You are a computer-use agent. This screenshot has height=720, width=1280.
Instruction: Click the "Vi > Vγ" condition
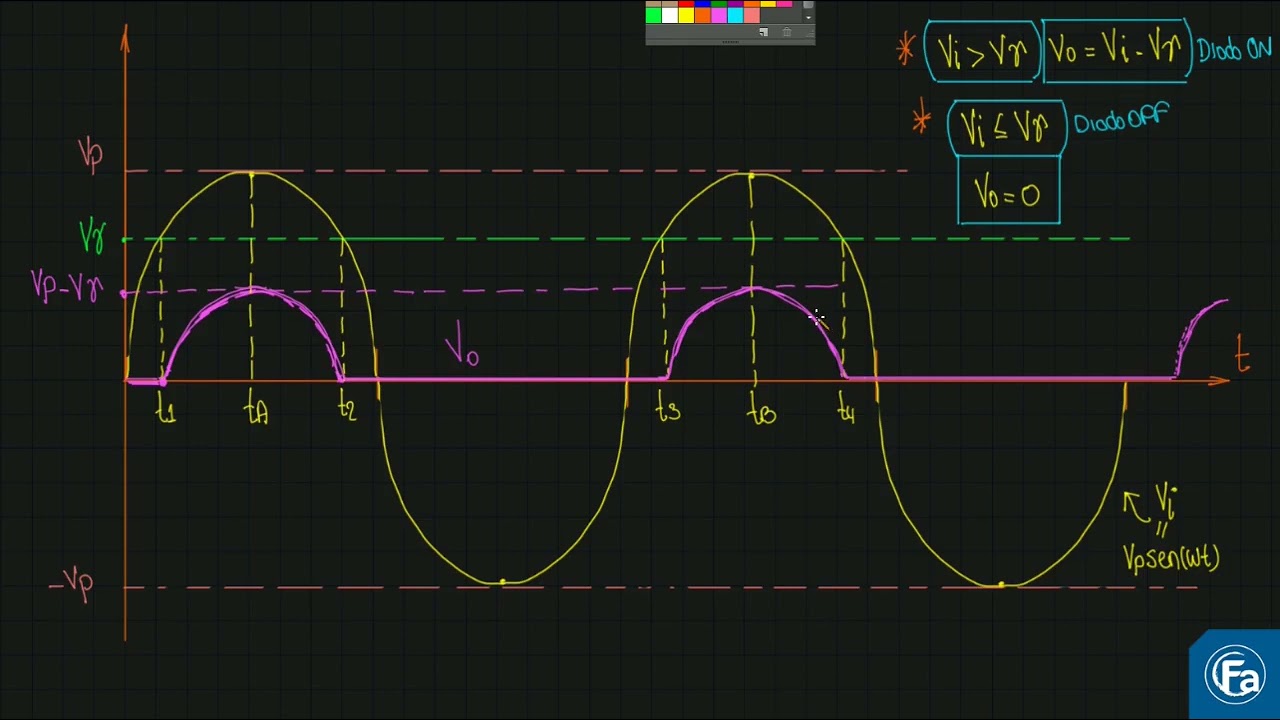[x=983, y=51]
